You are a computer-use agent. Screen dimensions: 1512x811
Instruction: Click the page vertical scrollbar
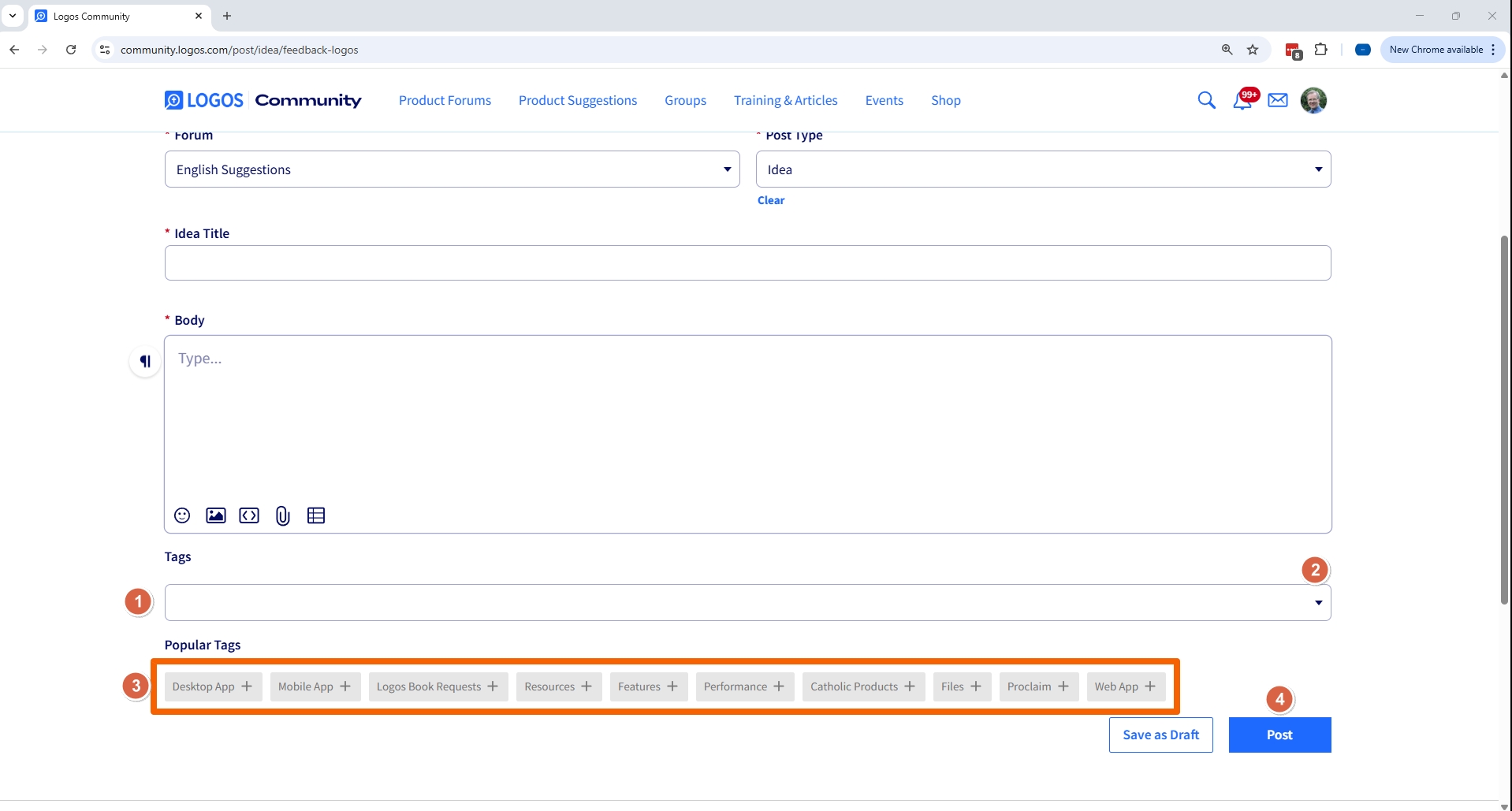[x=1504, y=419]
